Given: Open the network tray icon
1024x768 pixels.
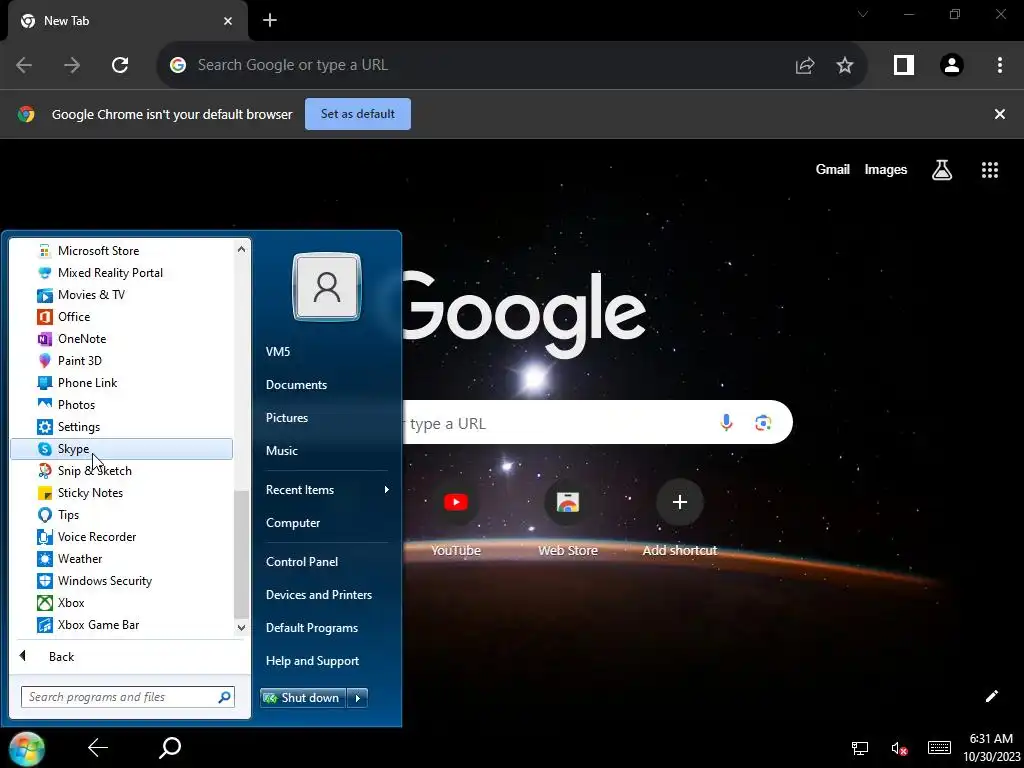Looking at the screenshot, I should point(860,748).
